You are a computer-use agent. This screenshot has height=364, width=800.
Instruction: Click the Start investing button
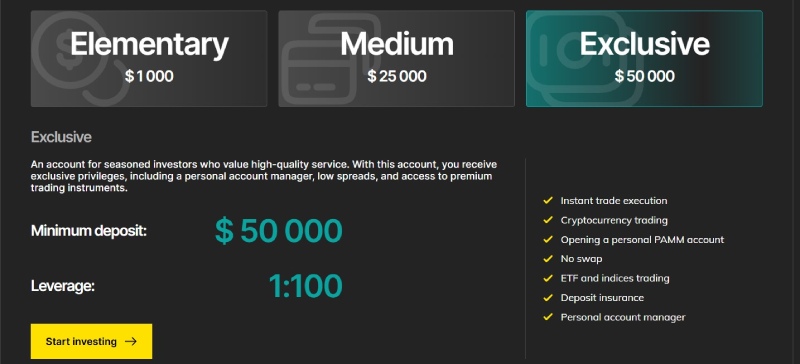91,341
